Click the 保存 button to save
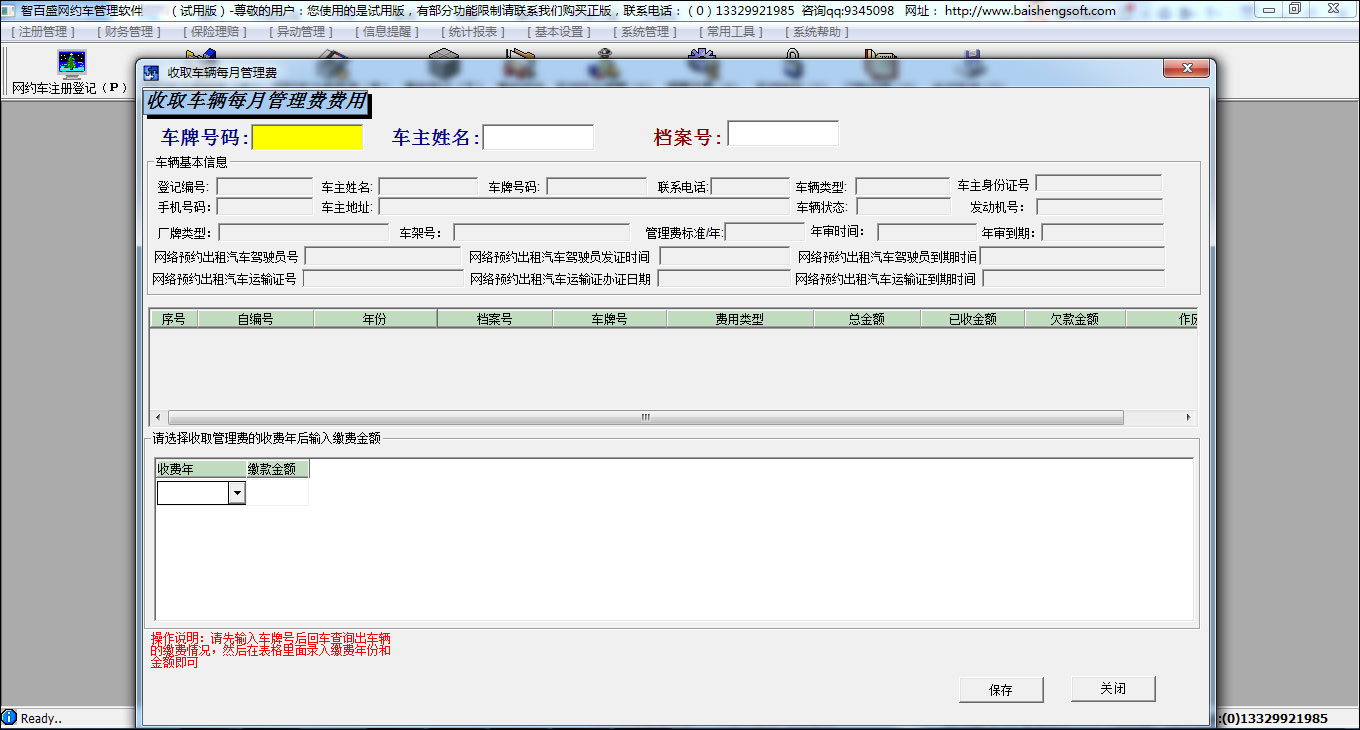This screenshot has width=1360, height=730. pyautogui.click(x=1001, y=689)
